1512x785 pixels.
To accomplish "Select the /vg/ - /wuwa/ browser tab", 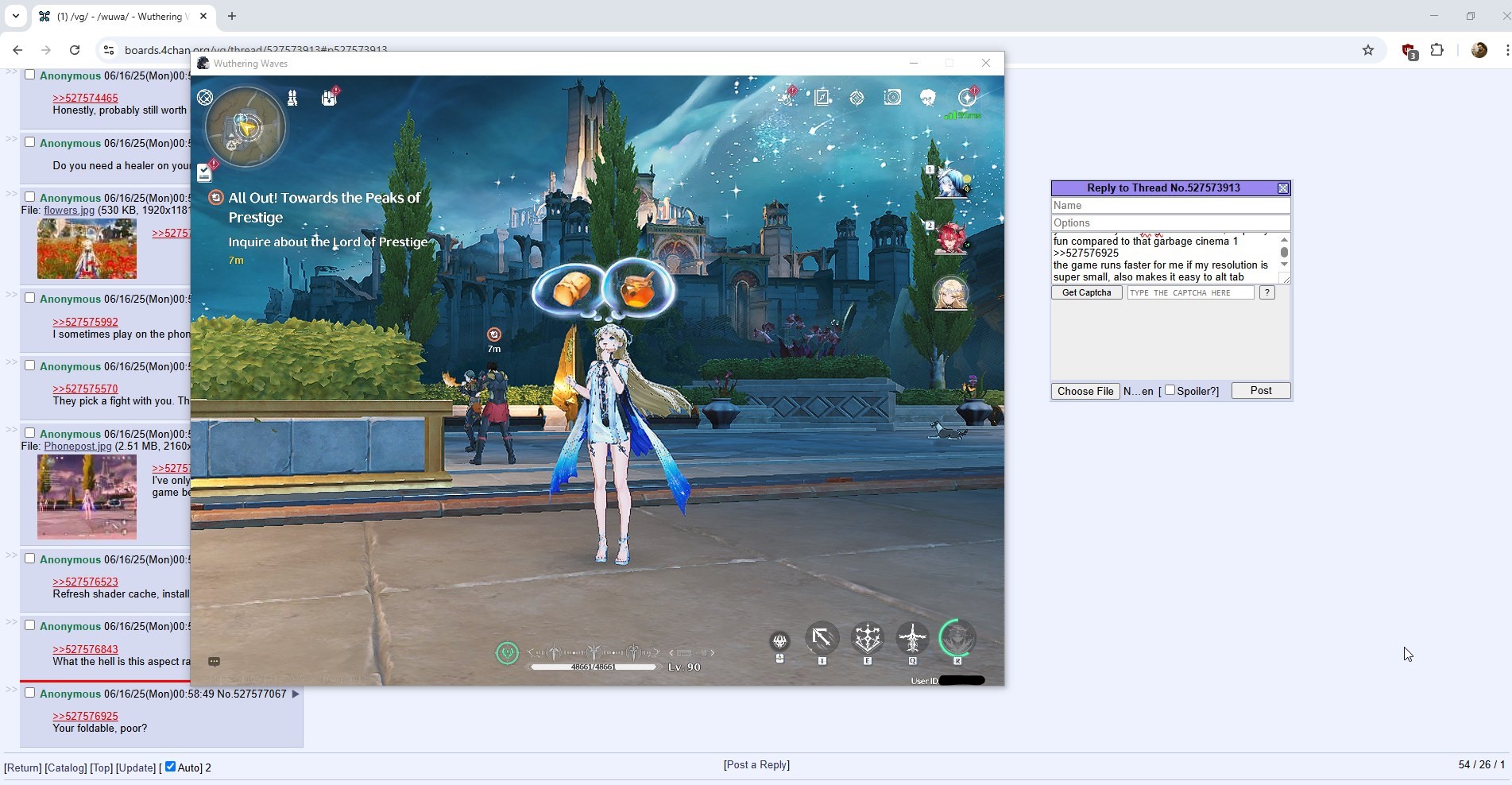I will [123, 16].
